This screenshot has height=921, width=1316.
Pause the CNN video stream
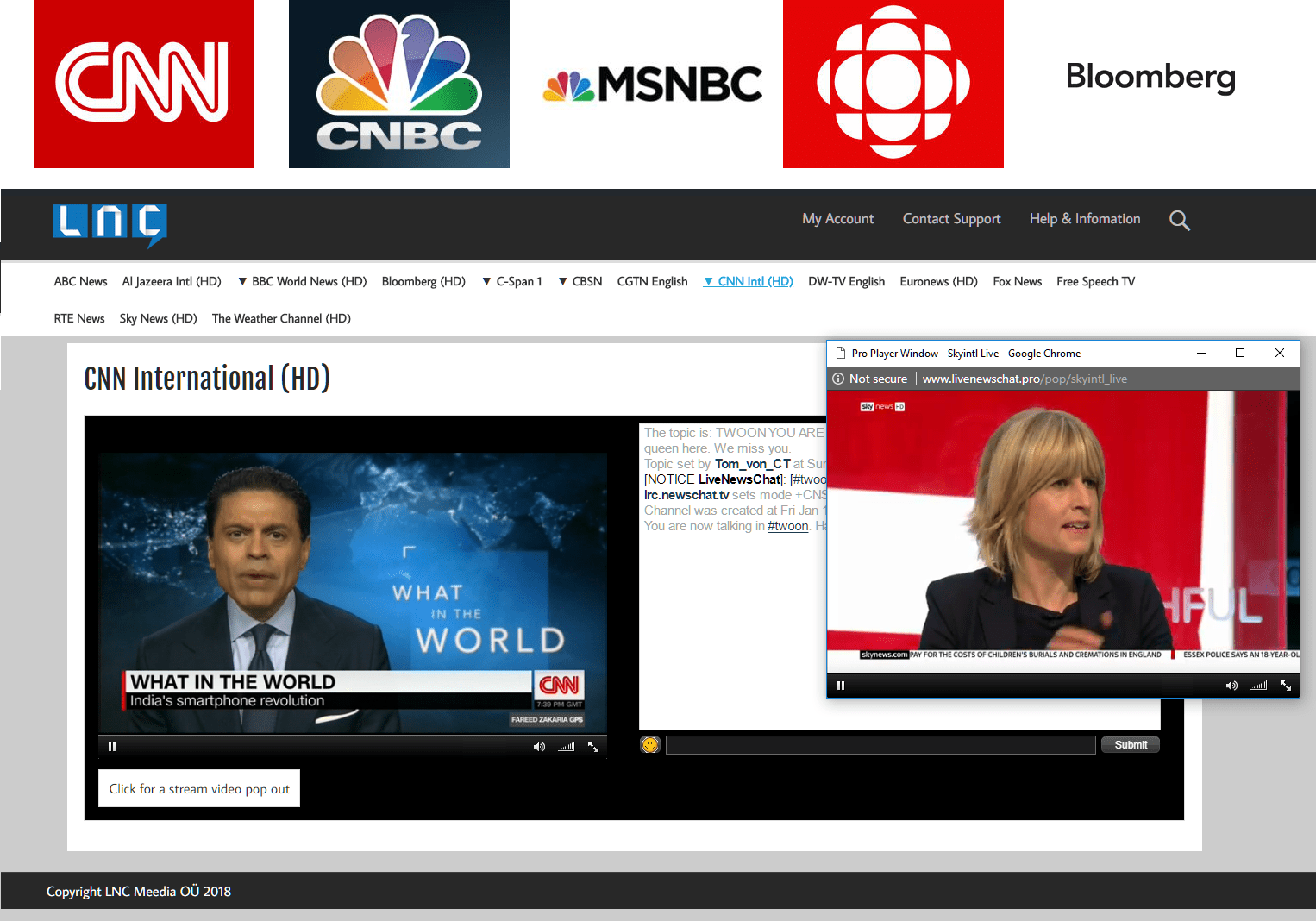112,747
